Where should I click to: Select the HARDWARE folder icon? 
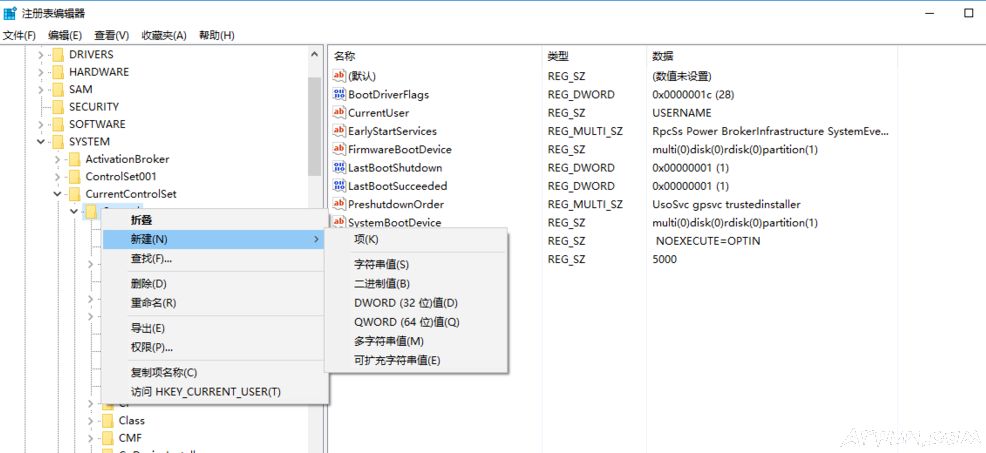pos(58,72)
